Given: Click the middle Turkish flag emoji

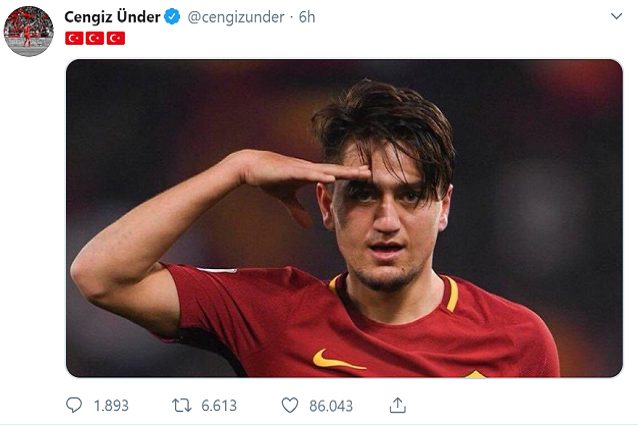Looking at the screenshot, I should coord(95,38).
